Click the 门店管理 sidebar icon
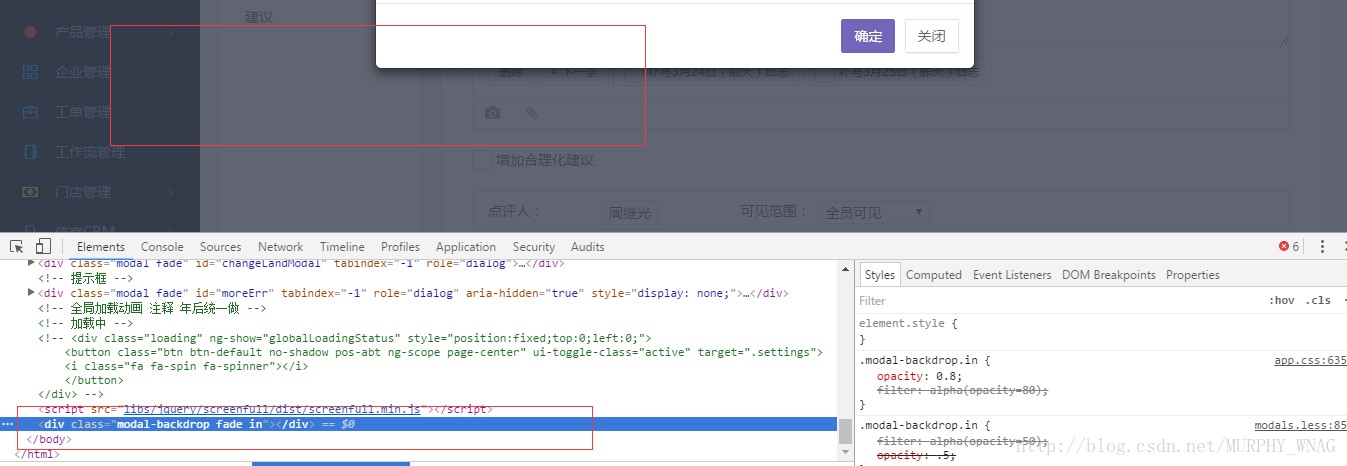This screenshot has height=466, width=1347. [x=30, y=192]
